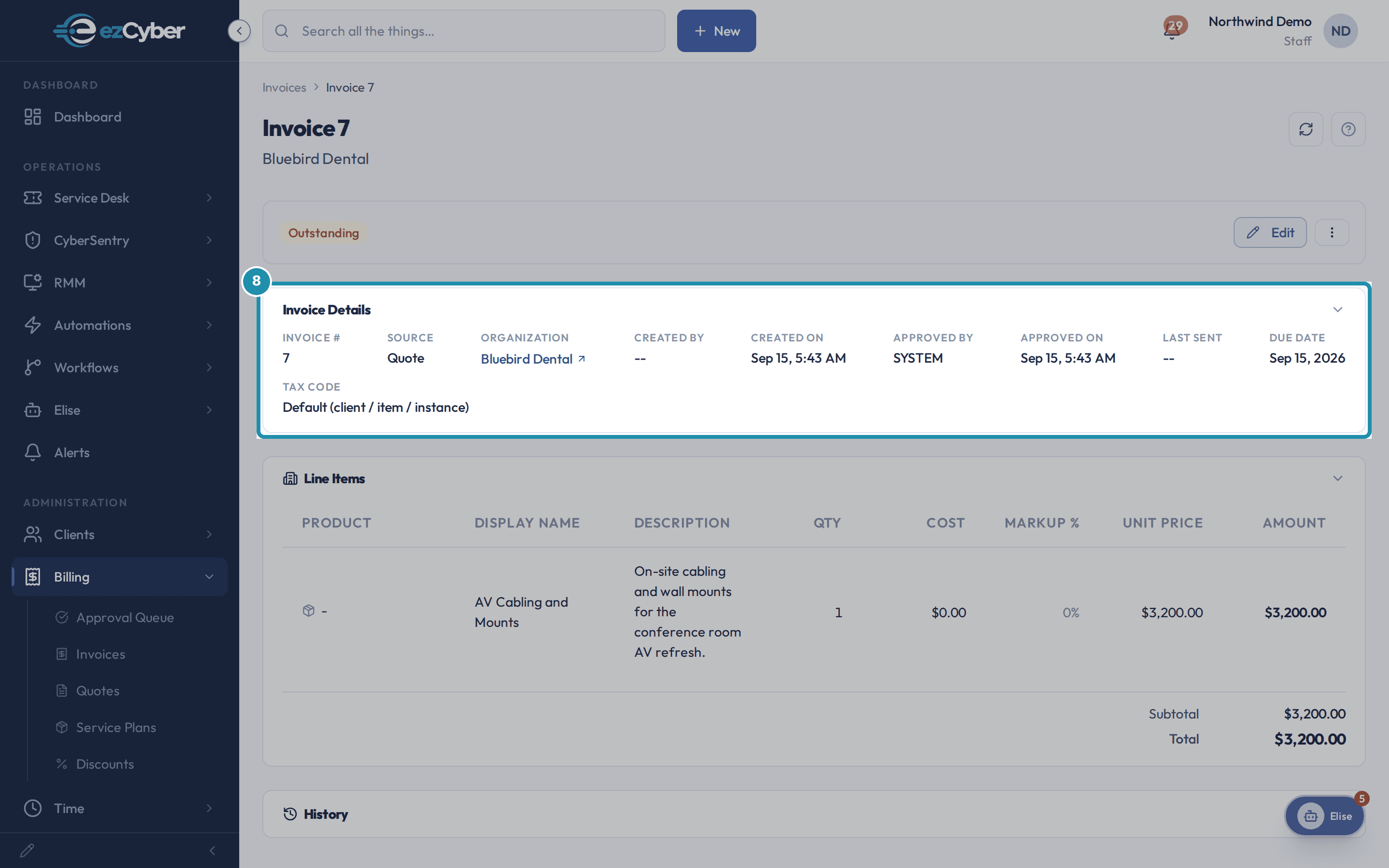This screenshot has width=1389, height=868.
Task: Click the Clients people icon
Action: pos(33,534)
